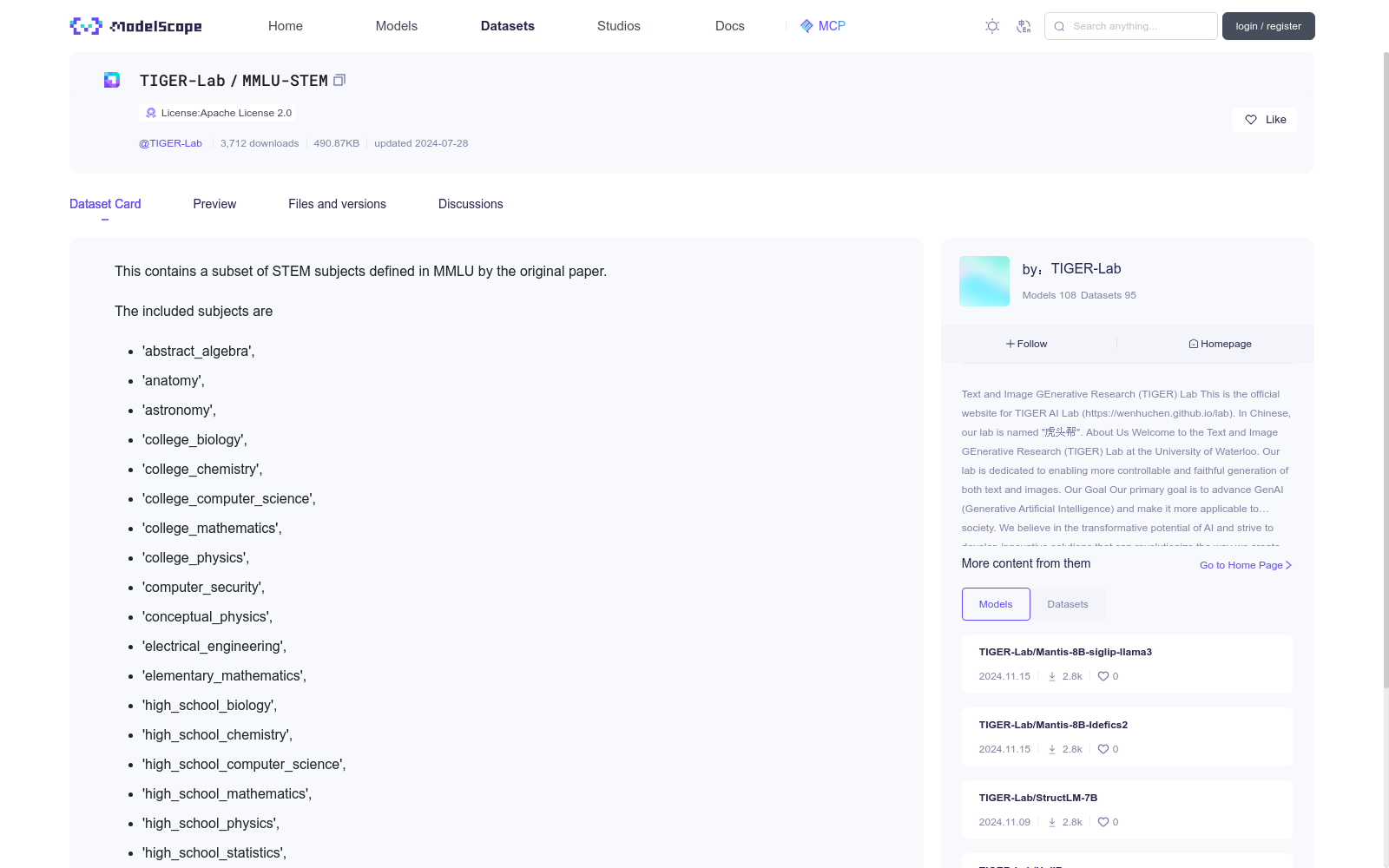1389x868 pixels.
Task: Click the 'high_school_chemistry' list item
Action: 218,735
